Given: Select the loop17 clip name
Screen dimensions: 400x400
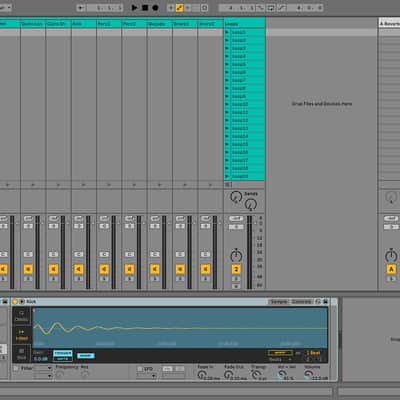Looking at the screenshot, I should (240, 160).
